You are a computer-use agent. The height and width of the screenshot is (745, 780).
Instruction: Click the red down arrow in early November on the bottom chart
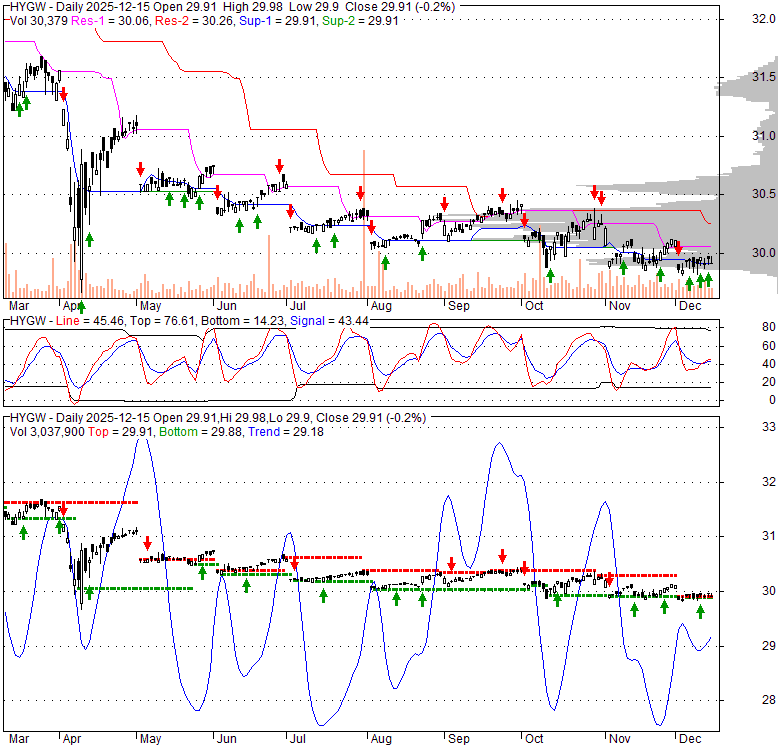(609, 579)
